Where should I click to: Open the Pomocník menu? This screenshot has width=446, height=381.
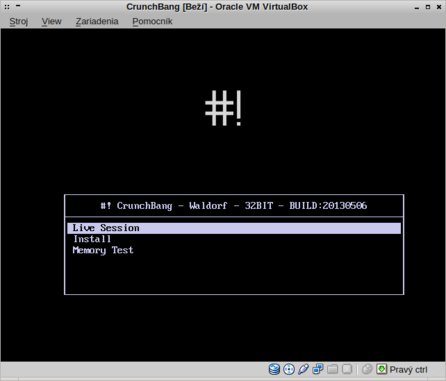152,21
